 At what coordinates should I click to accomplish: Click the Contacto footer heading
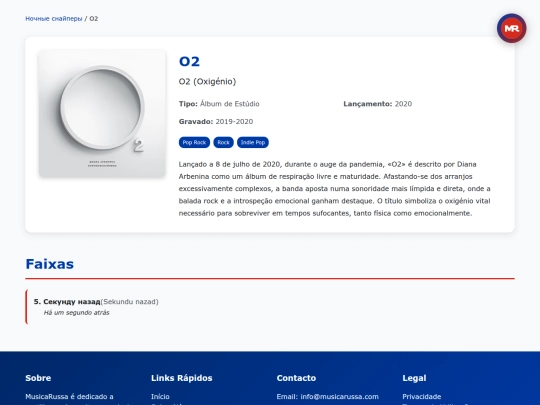point(296,378)
